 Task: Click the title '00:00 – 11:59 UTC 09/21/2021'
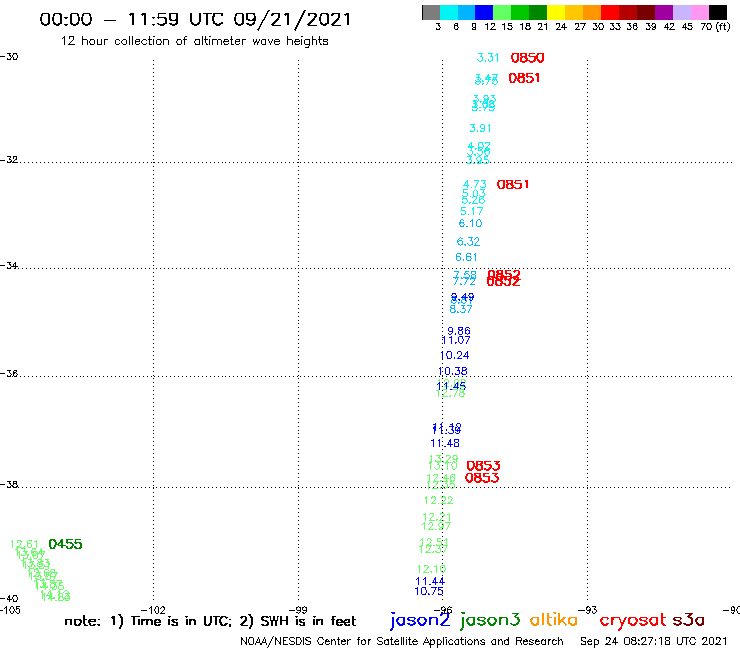pos(195,20)
